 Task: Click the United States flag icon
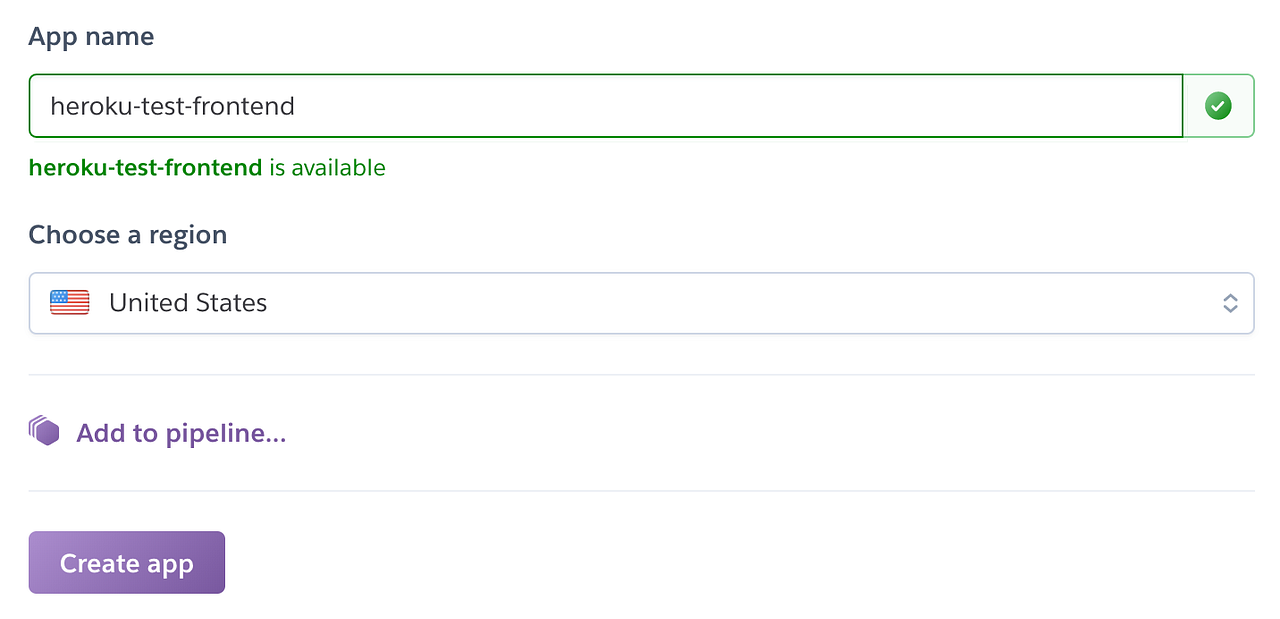pos(68,302)
